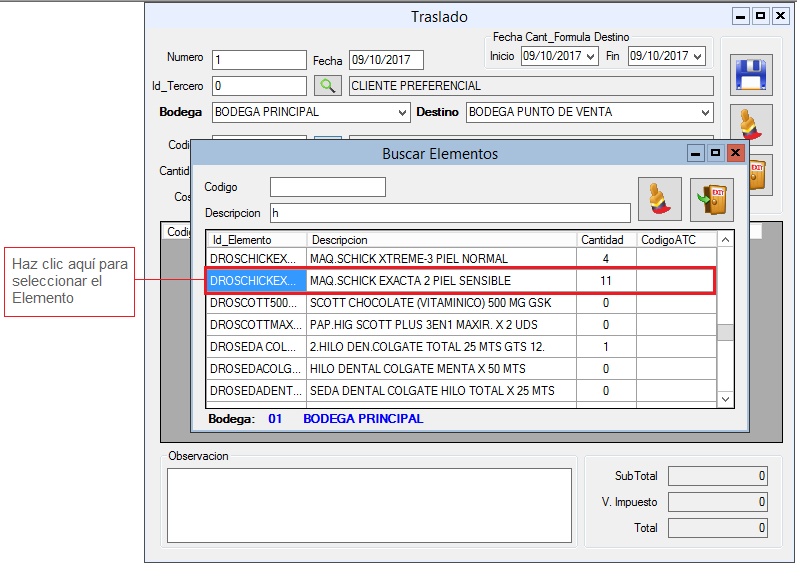The height and width of the screenshot is (564, 797).
Task: Open the Inicio date picker
Action: [x=590, y=57]
